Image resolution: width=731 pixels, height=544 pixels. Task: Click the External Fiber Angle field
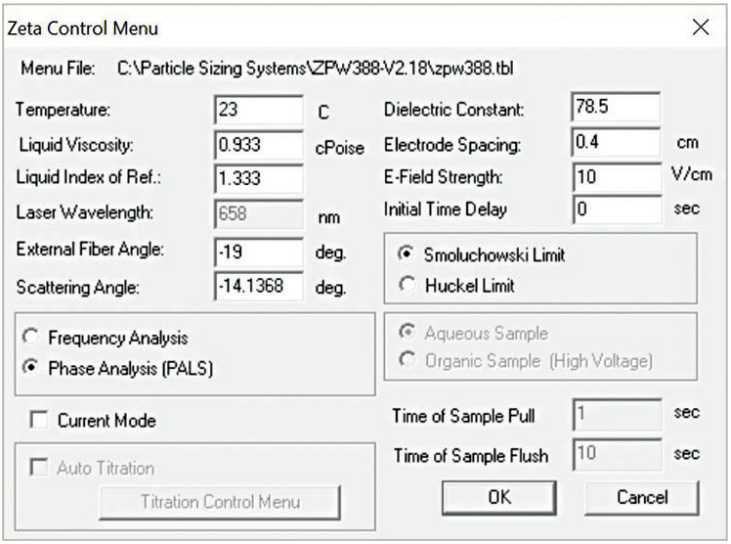pos(258,251)
